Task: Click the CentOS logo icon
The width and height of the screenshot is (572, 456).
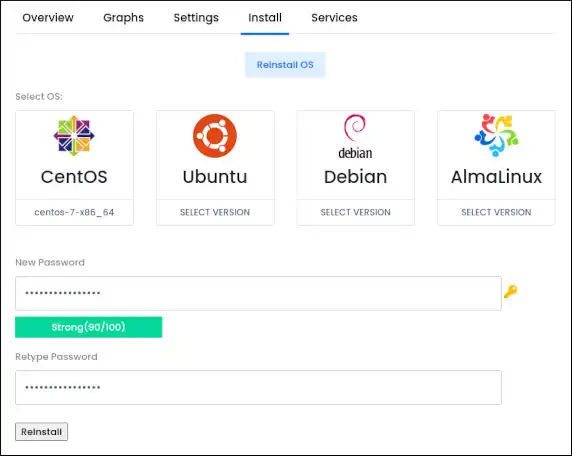Action: coord(74,136)
